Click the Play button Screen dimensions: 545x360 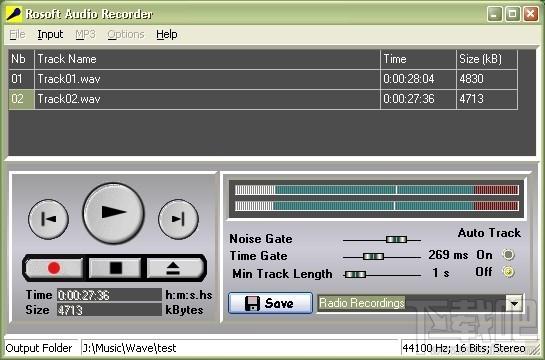click(113, 213)
